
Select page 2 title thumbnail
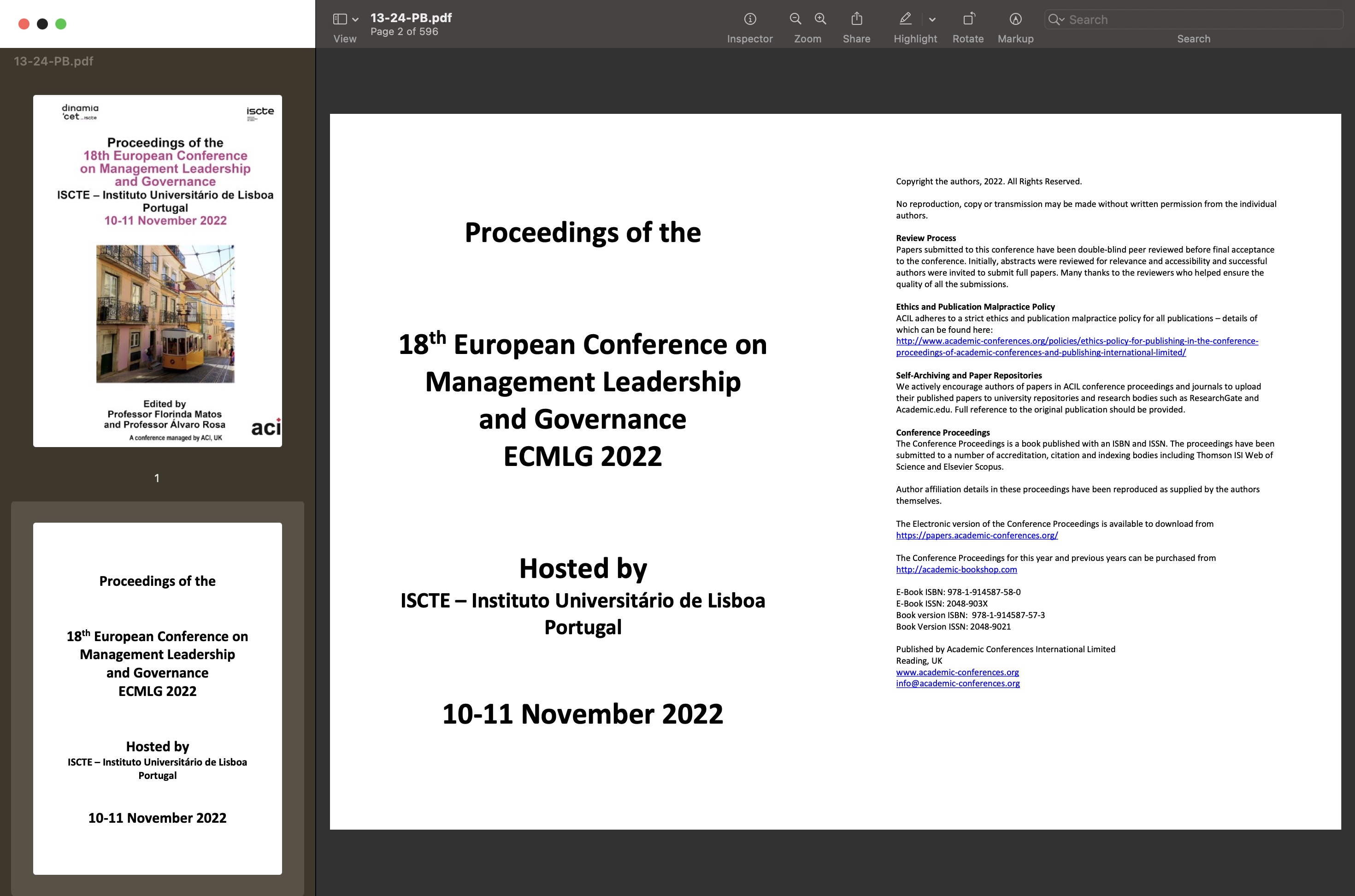click(x=157, y=698)
